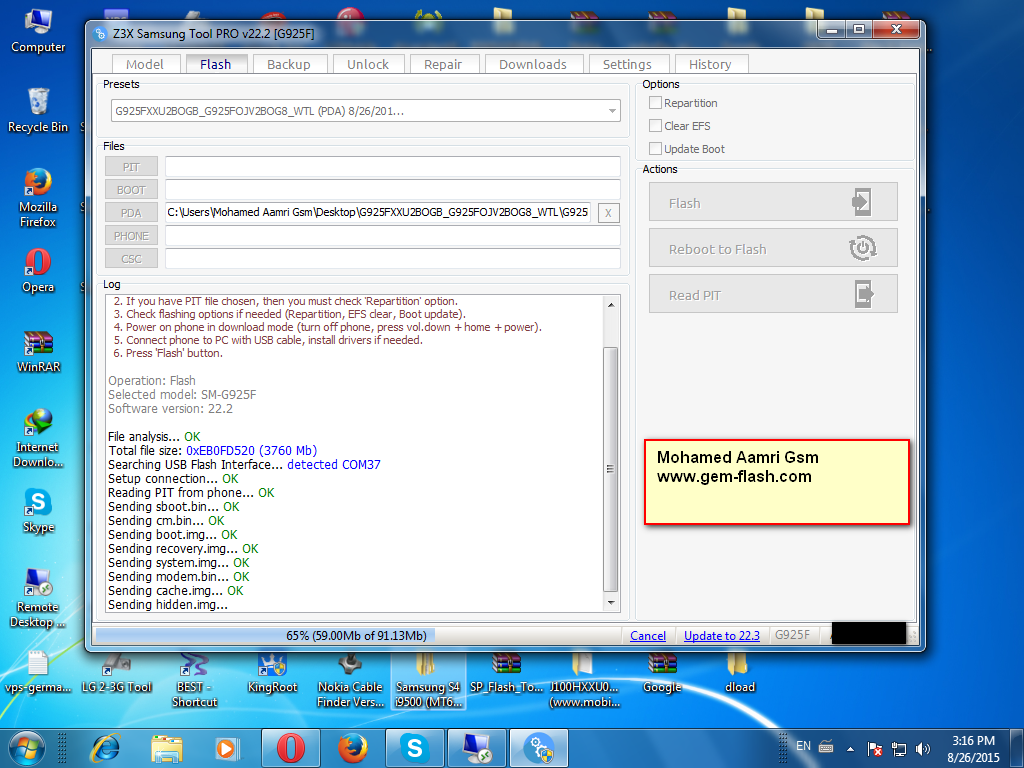Toggle the Clear EFS checkbox
The width and height of the screenshot is (1024, 768).
coord(655,125)
